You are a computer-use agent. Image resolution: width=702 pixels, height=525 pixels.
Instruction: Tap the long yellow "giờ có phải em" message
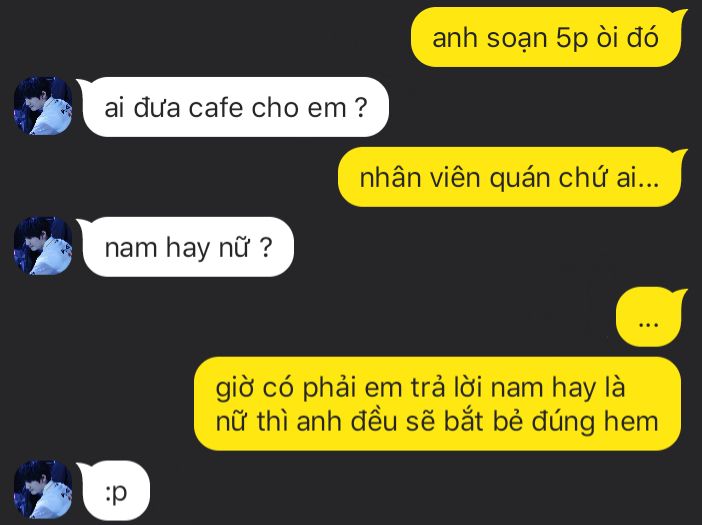437,404
